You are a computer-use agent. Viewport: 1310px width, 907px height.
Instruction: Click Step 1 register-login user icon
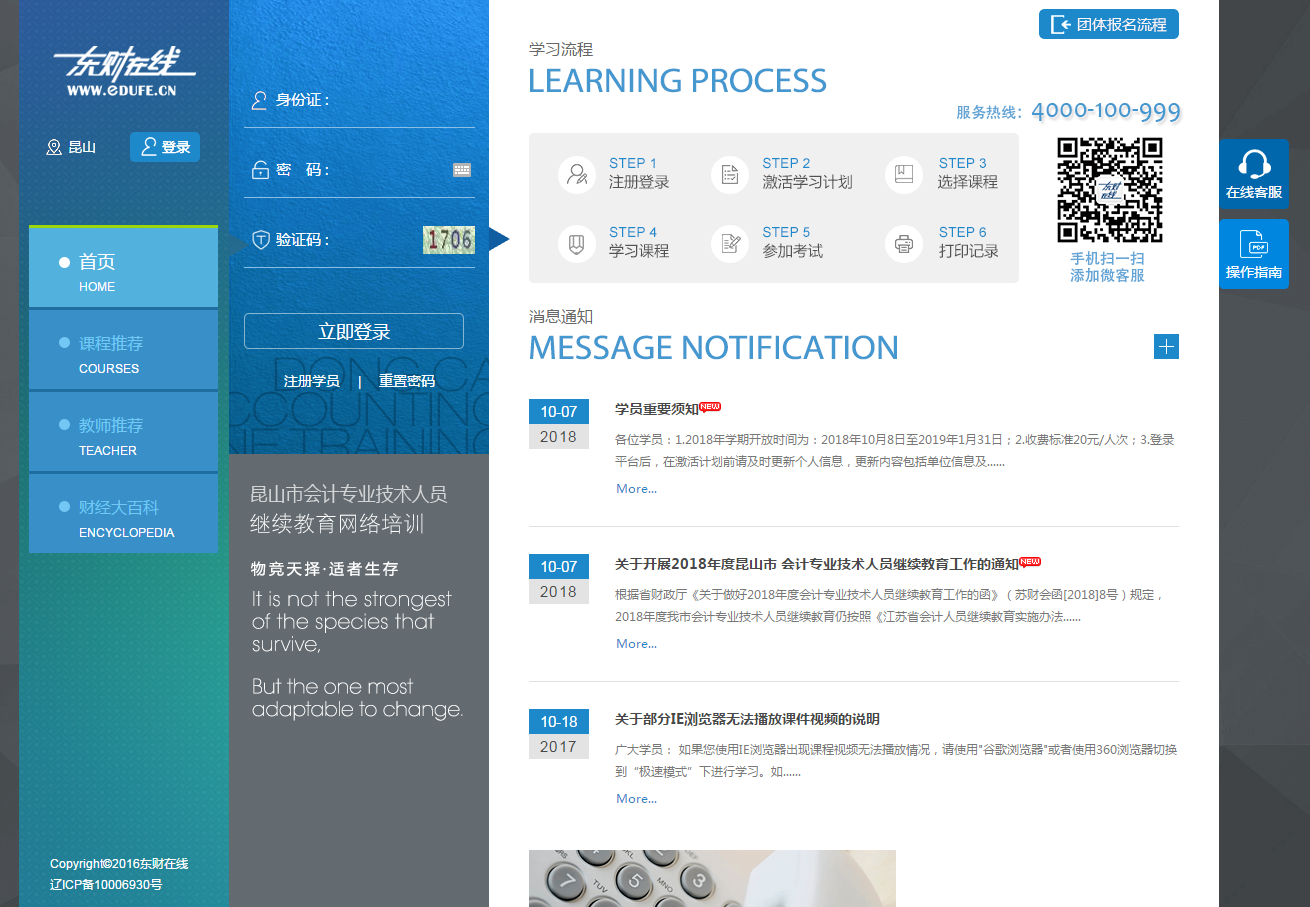point(577,174)
